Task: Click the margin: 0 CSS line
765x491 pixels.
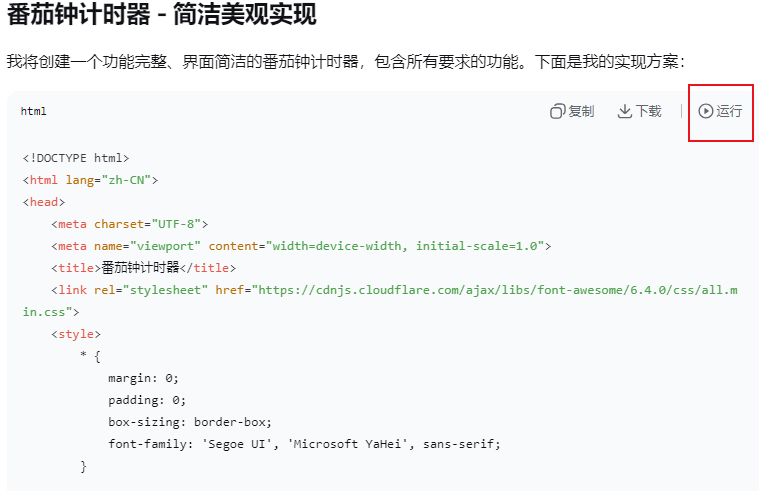Action: click(143, 378)
